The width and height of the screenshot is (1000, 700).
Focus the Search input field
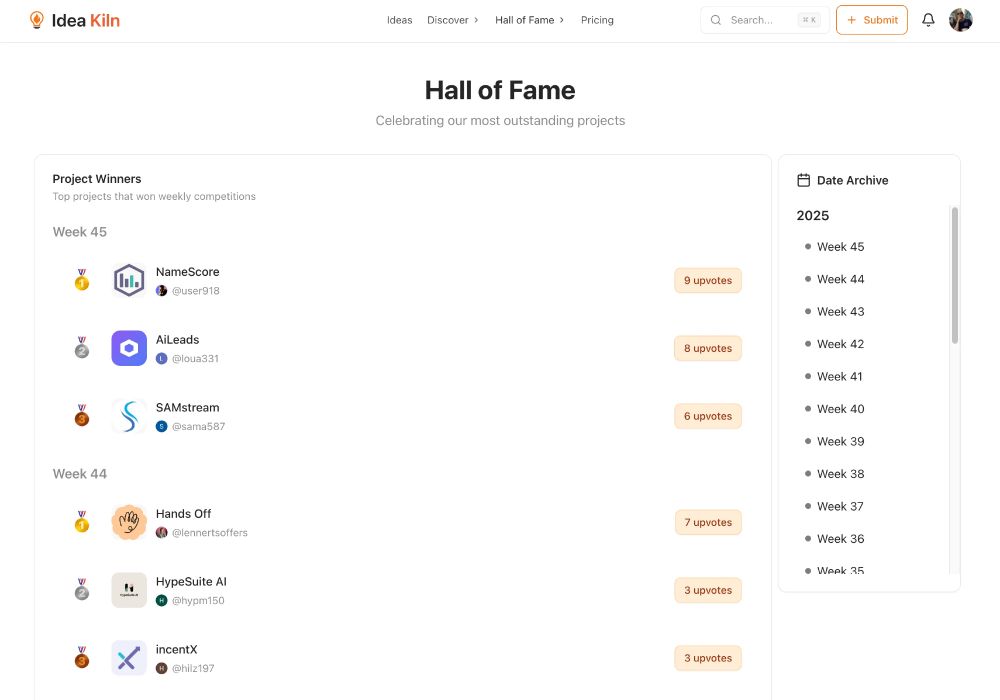762,20
